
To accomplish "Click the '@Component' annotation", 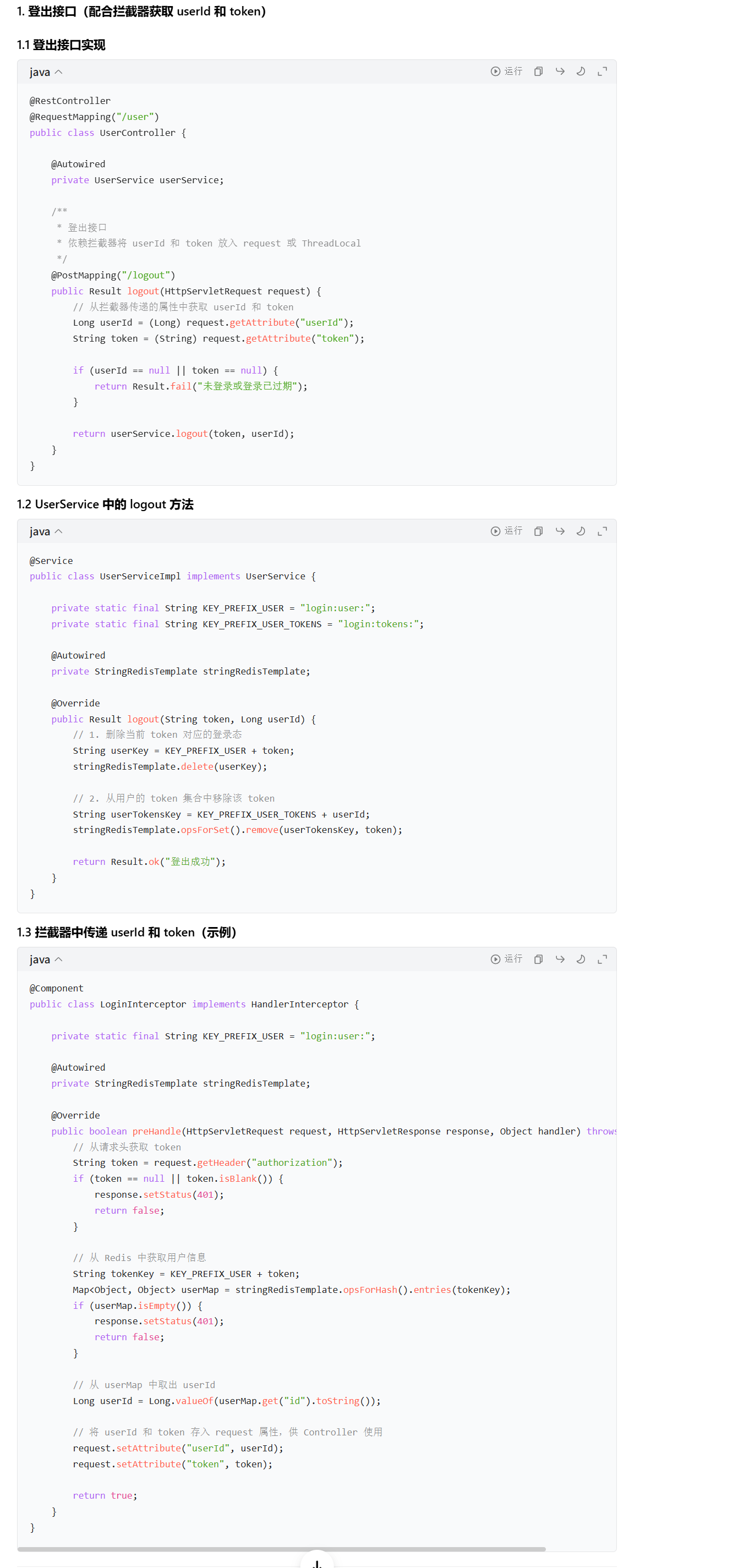I will click(57, 988).
